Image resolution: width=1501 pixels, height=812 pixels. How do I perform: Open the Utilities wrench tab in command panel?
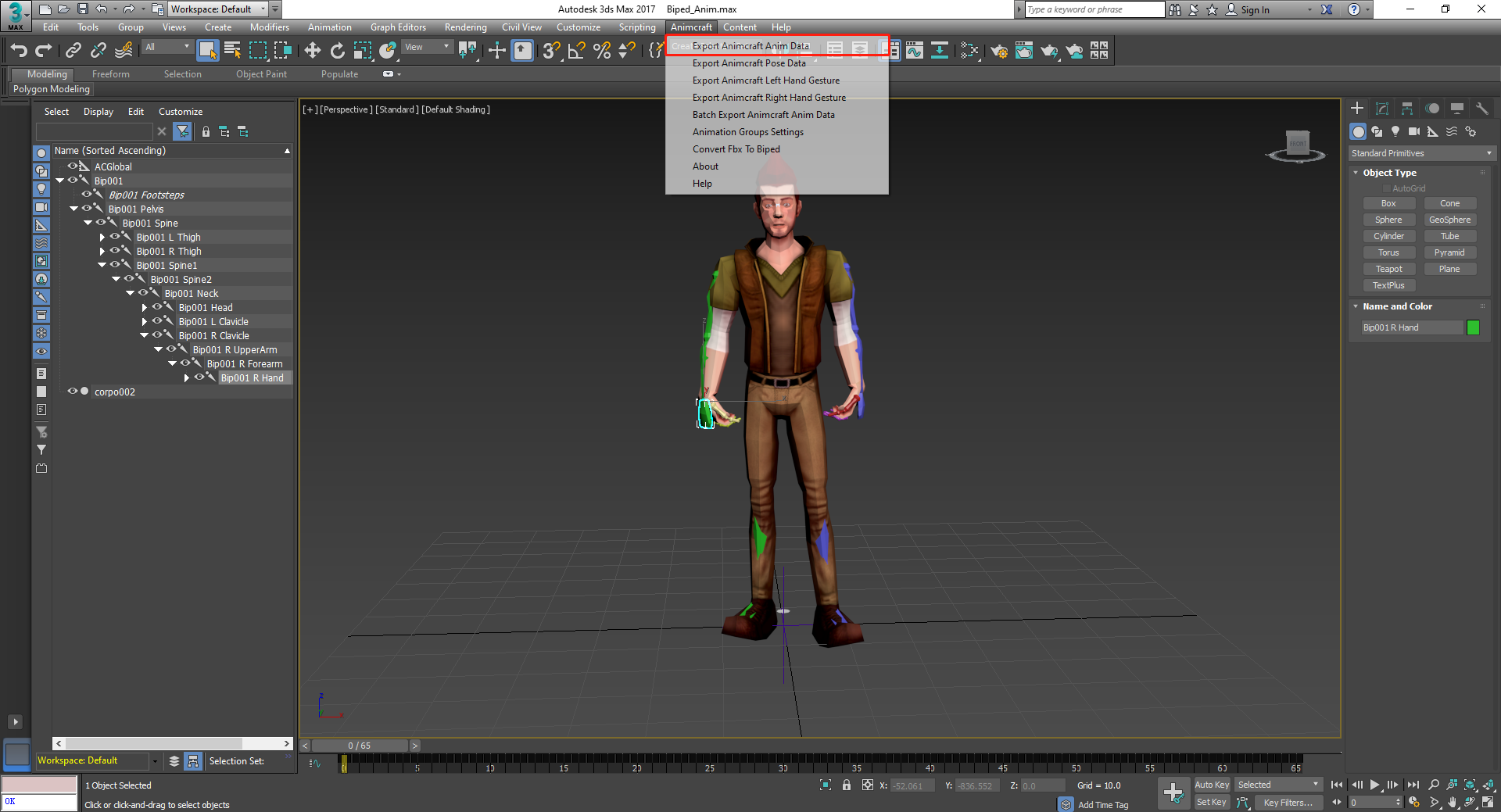click(1481, 109)
